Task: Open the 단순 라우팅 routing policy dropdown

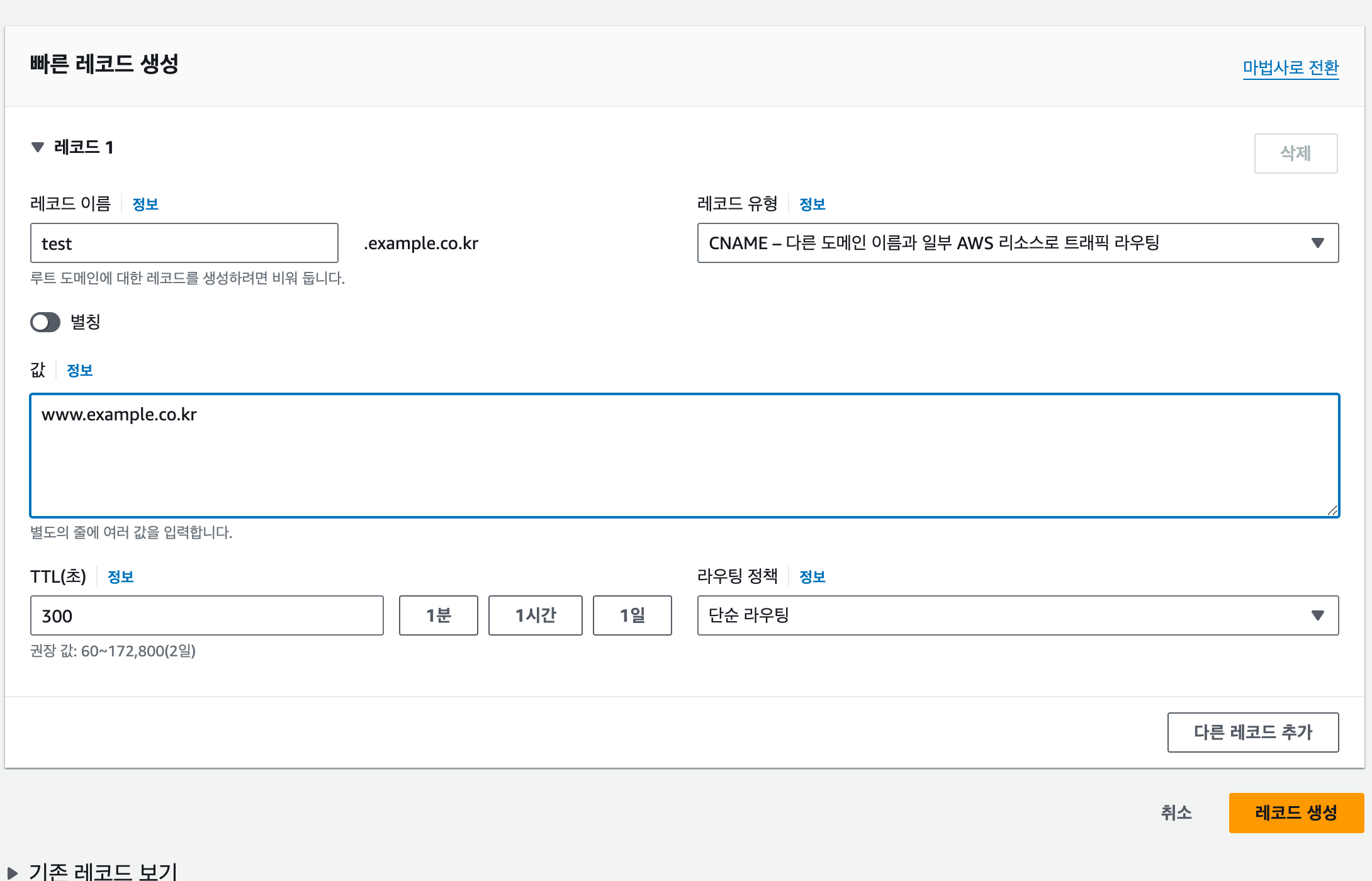Action: coord(1018,615)
